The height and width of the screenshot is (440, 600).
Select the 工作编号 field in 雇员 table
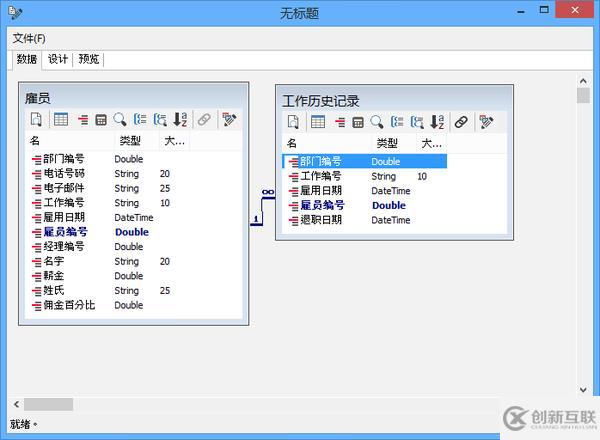click(x=64, y=202)
